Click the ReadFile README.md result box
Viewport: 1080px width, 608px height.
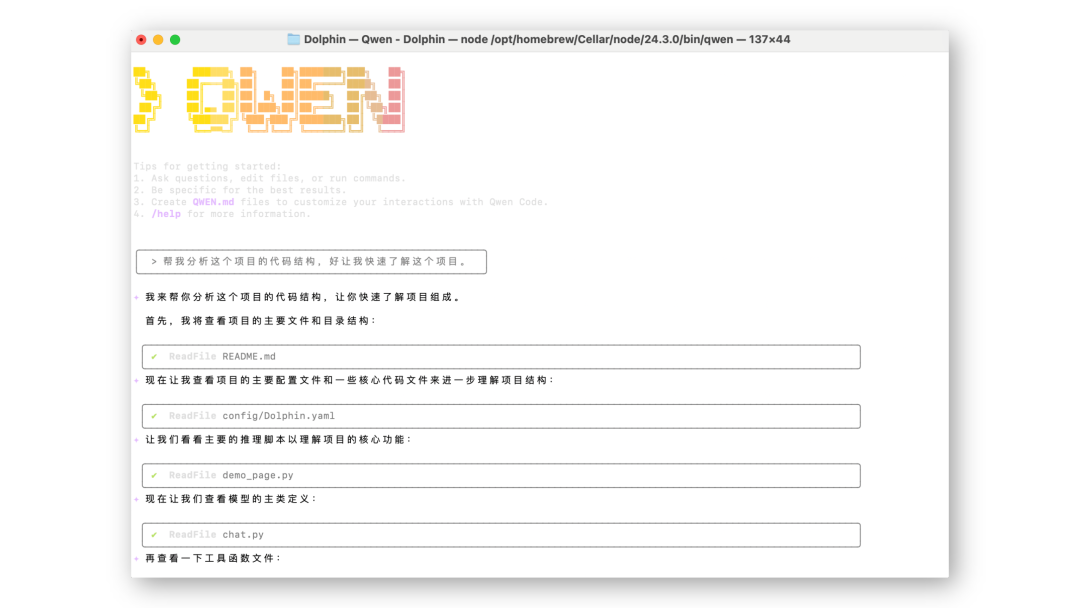pos(501,357)
